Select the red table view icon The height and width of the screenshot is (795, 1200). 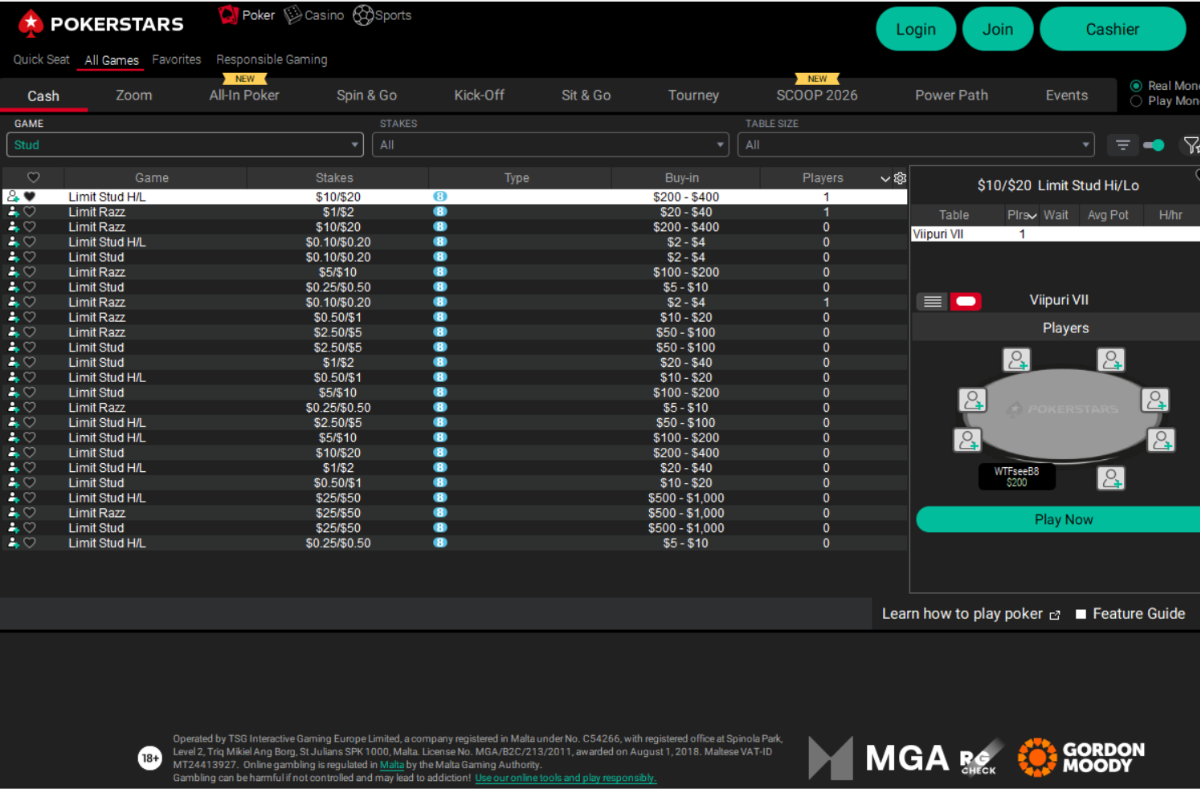[966, 301]
